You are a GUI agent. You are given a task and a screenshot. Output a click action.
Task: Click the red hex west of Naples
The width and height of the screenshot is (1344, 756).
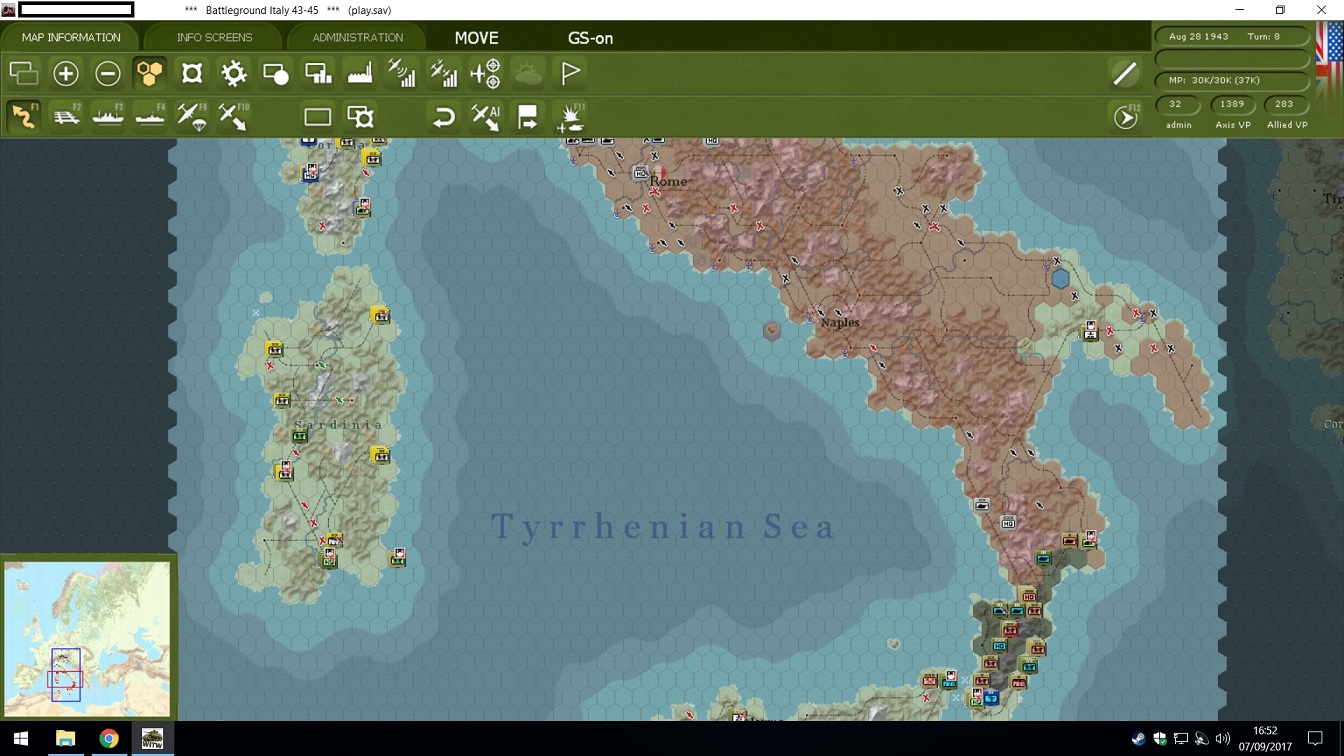(771, 330)
